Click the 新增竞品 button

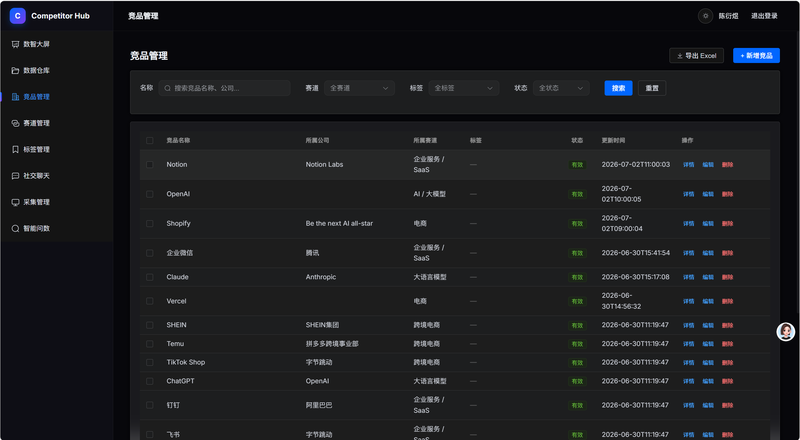pyautogui.click(x=756, y=56)
